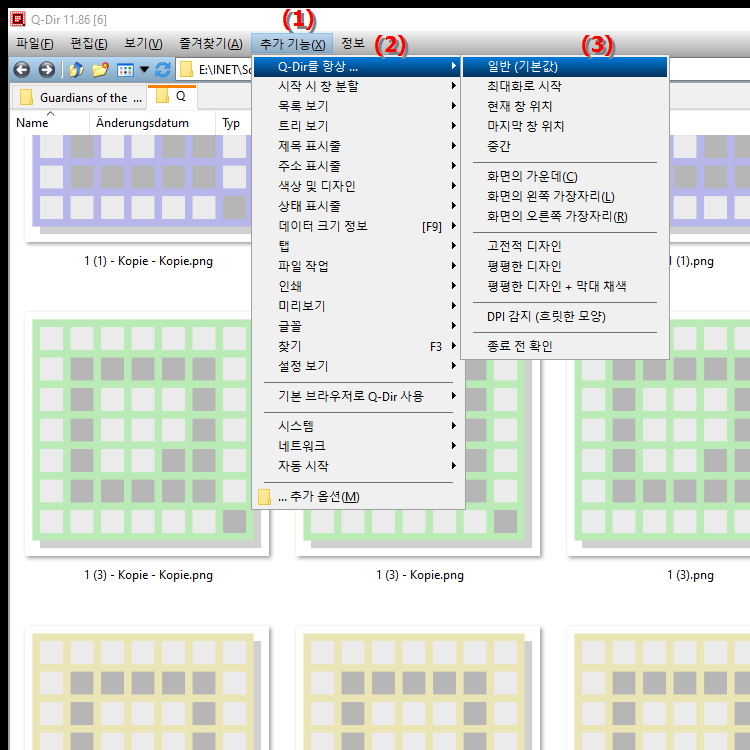
Task: Open the 자동 시작 submenu
Action: click(357, 466)
